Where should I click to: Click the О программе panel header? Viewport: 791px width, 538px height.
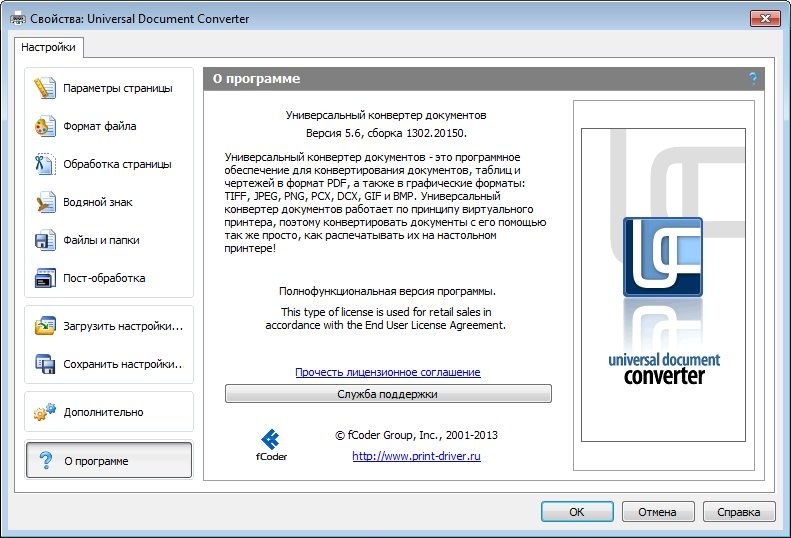(484, 79)
